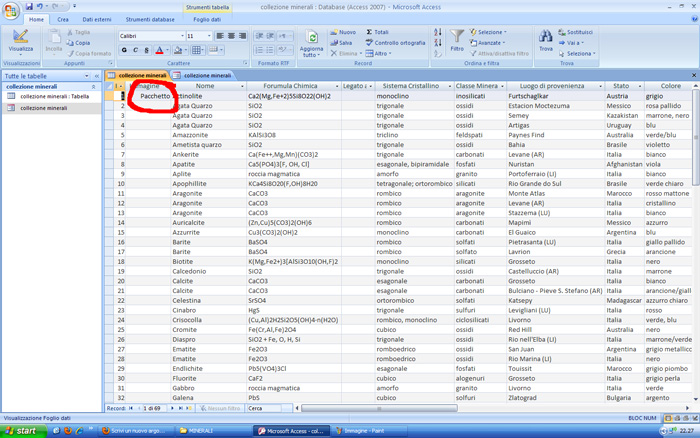
Task: Click the Filtro funnel button
Action: 457,41
